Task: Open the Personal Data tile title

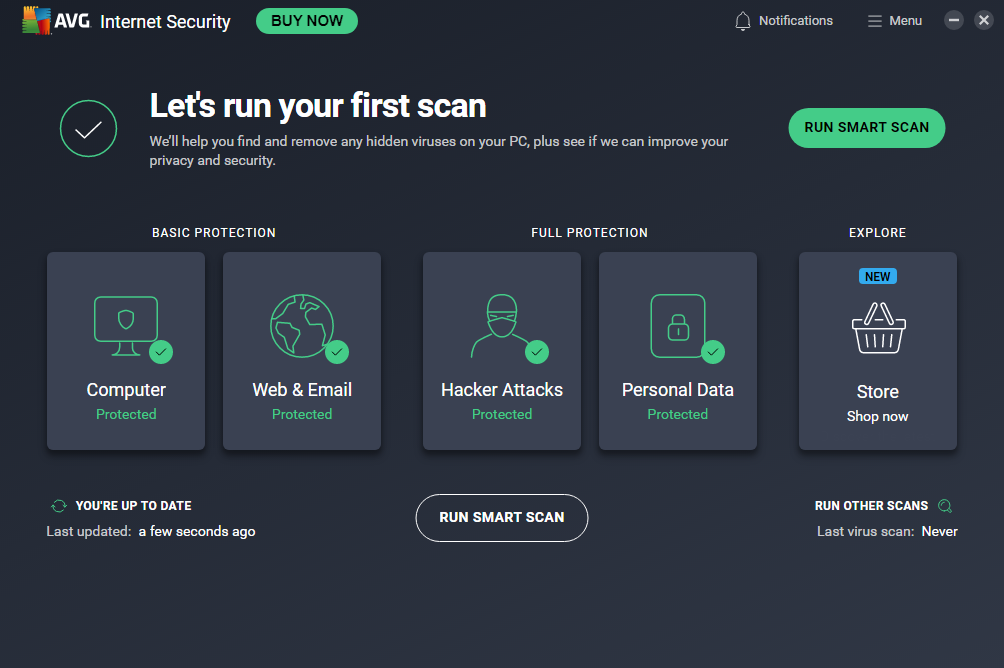Action: [x=678, y=389]
